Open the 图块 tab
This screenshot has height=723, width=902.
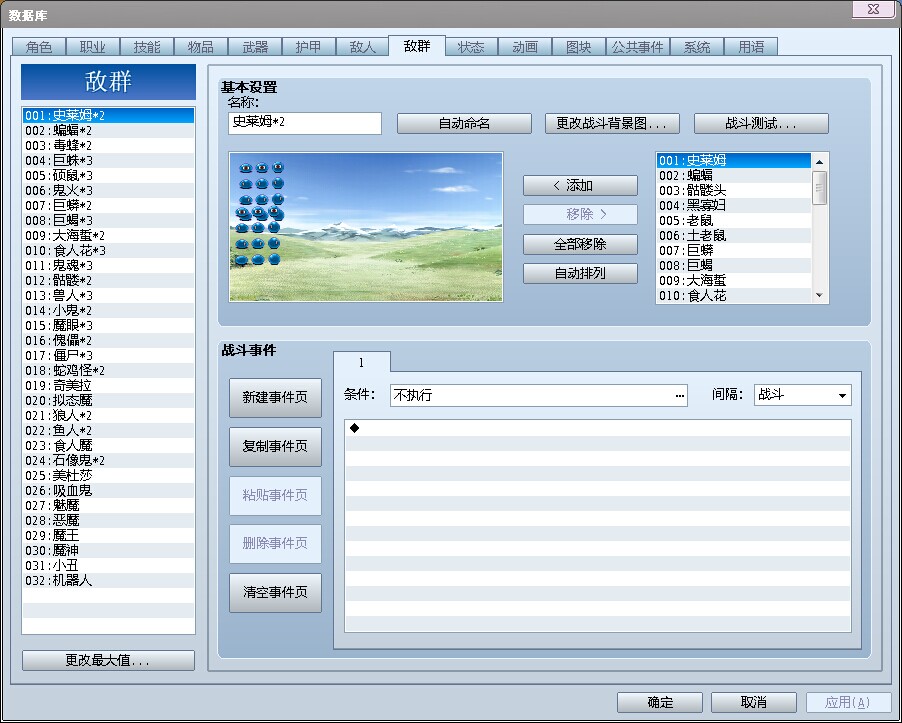point(579,47)
